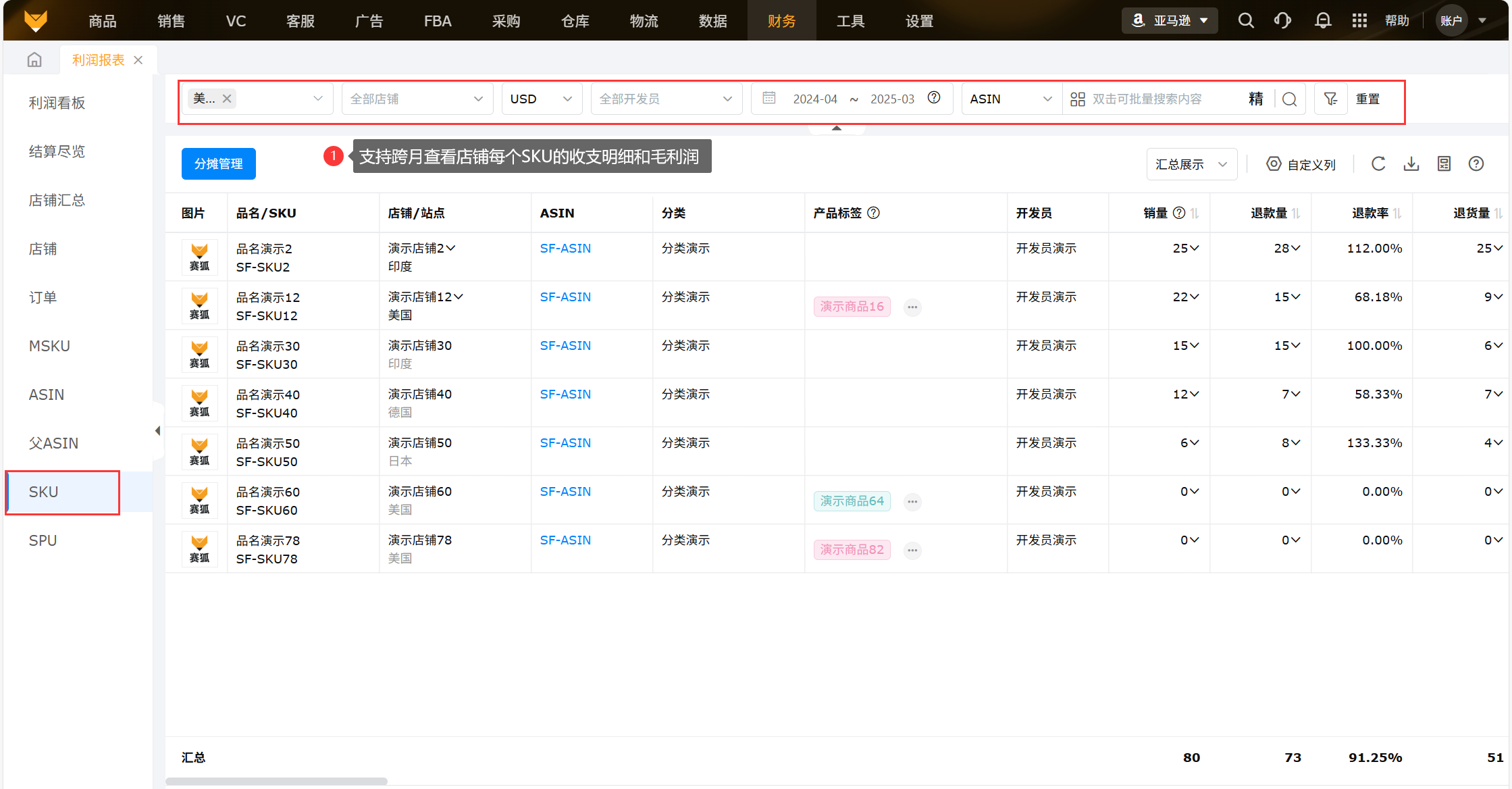Open the 财务 menu
The image size is (1512, 789).
pyautogui.click(x=781, y=21)
